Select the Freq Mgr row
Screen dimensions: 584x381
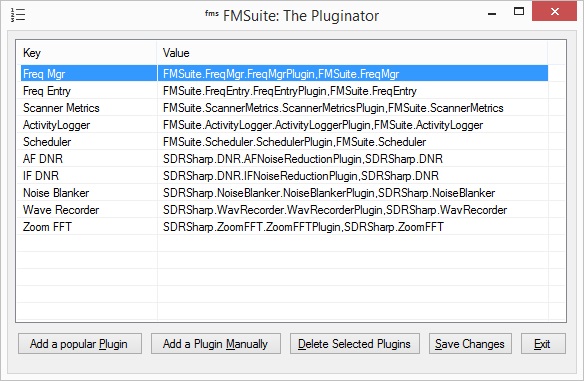(x=284, y=74)
